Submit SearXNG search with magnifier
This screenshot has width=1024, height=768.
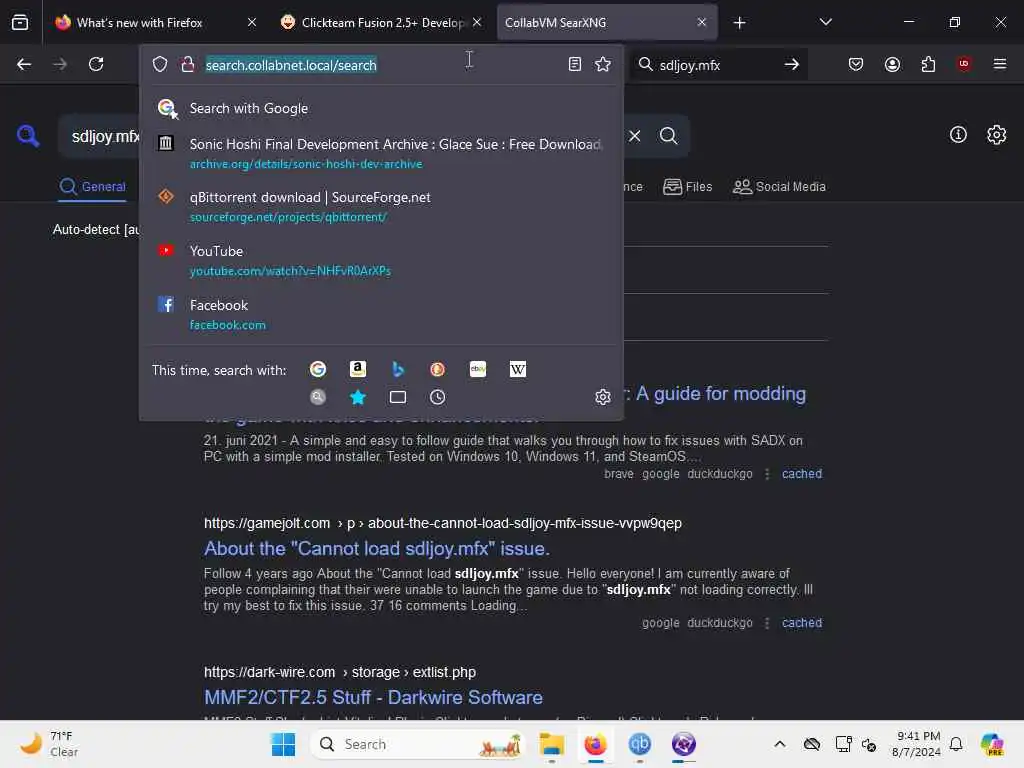668,136
